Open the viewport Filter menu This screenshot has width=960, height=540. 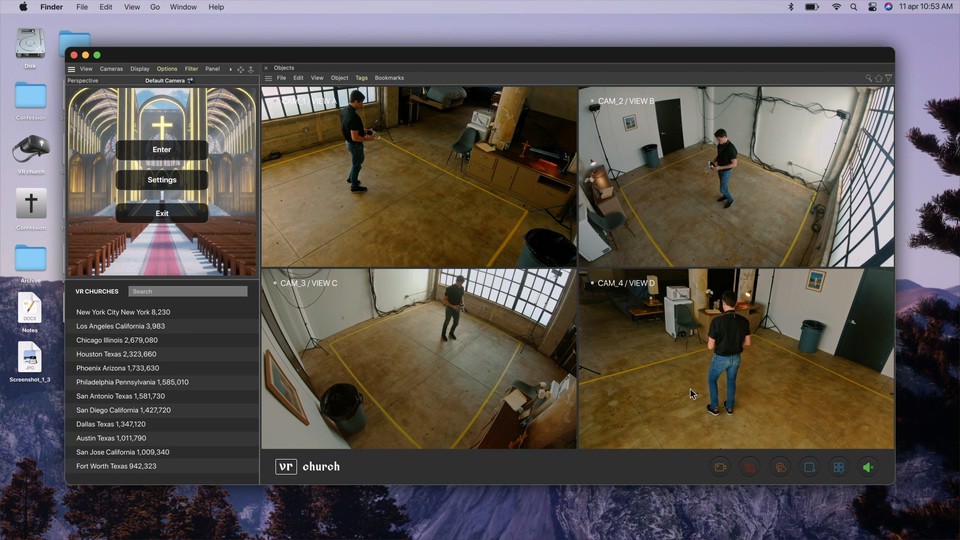pyautogui.click(x=192, y=69)
